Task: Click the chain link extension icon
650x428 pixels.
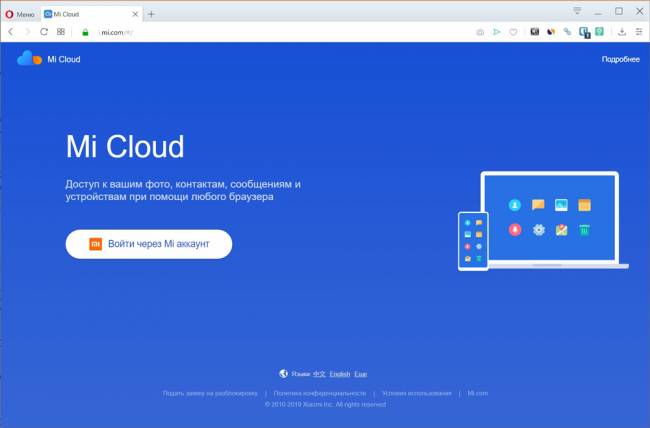Action: pos(567,32)
